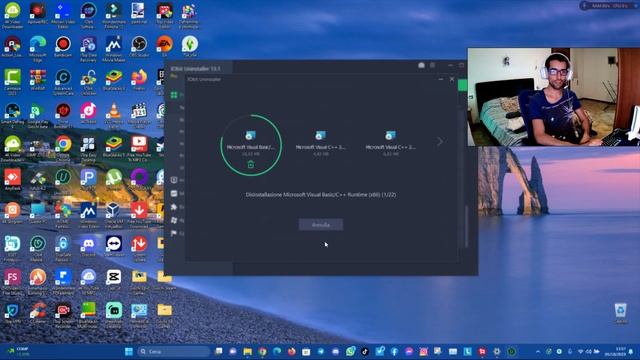Image resolution: width=640 pixels, height=360 pixels.
Task: Click the puzzle-piece plugins sidebar icon
Action: click(174, 207)
